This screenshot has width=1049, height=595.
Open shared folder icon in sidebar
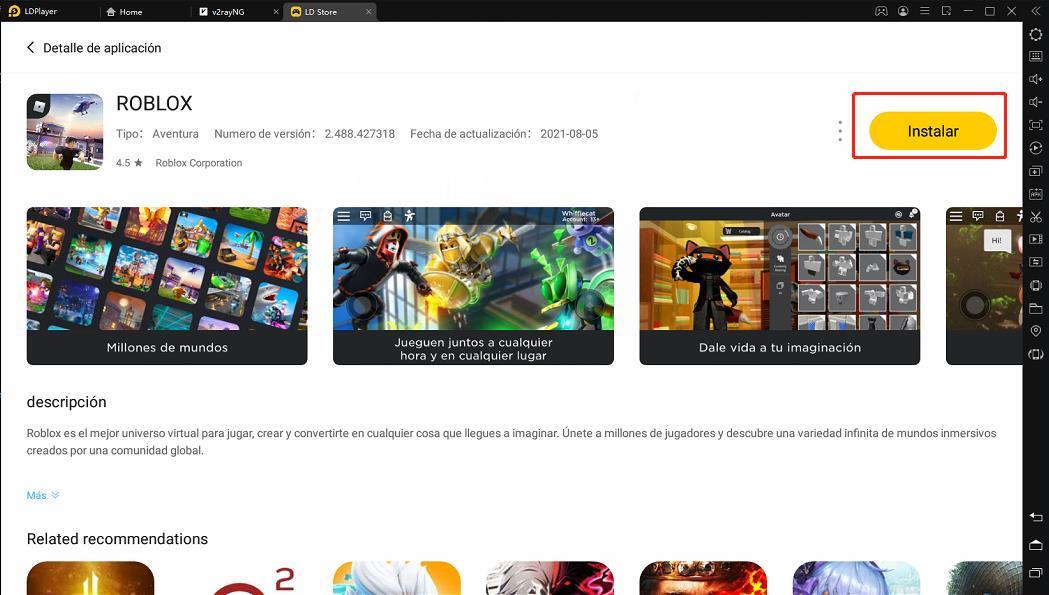1036,309
